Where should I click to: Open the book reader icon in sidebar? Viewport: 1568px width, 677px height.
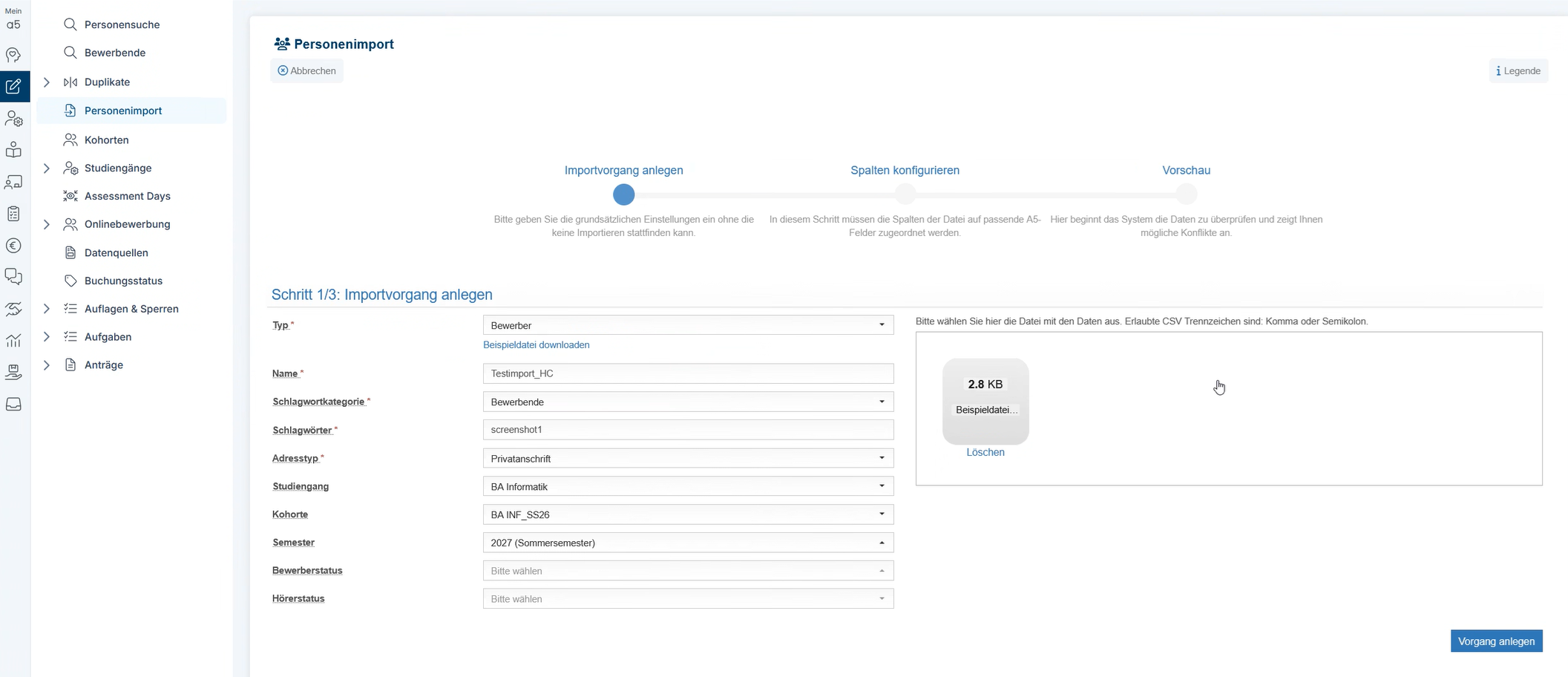(x=13, y=150)
